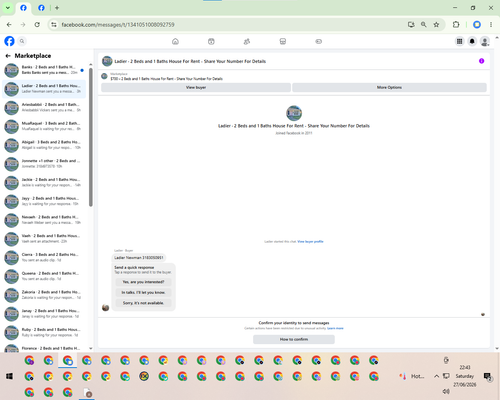Open the Windows Start menu
500x400 pixels.
pyautogui.click(x=9, y=376)
